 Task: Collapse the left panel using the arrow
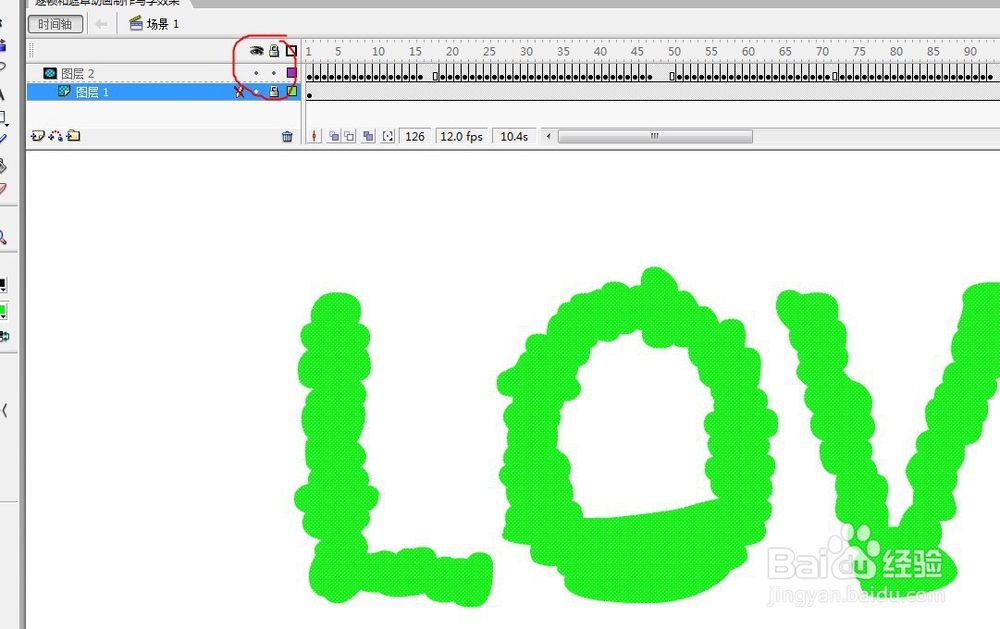click(4, 410)
